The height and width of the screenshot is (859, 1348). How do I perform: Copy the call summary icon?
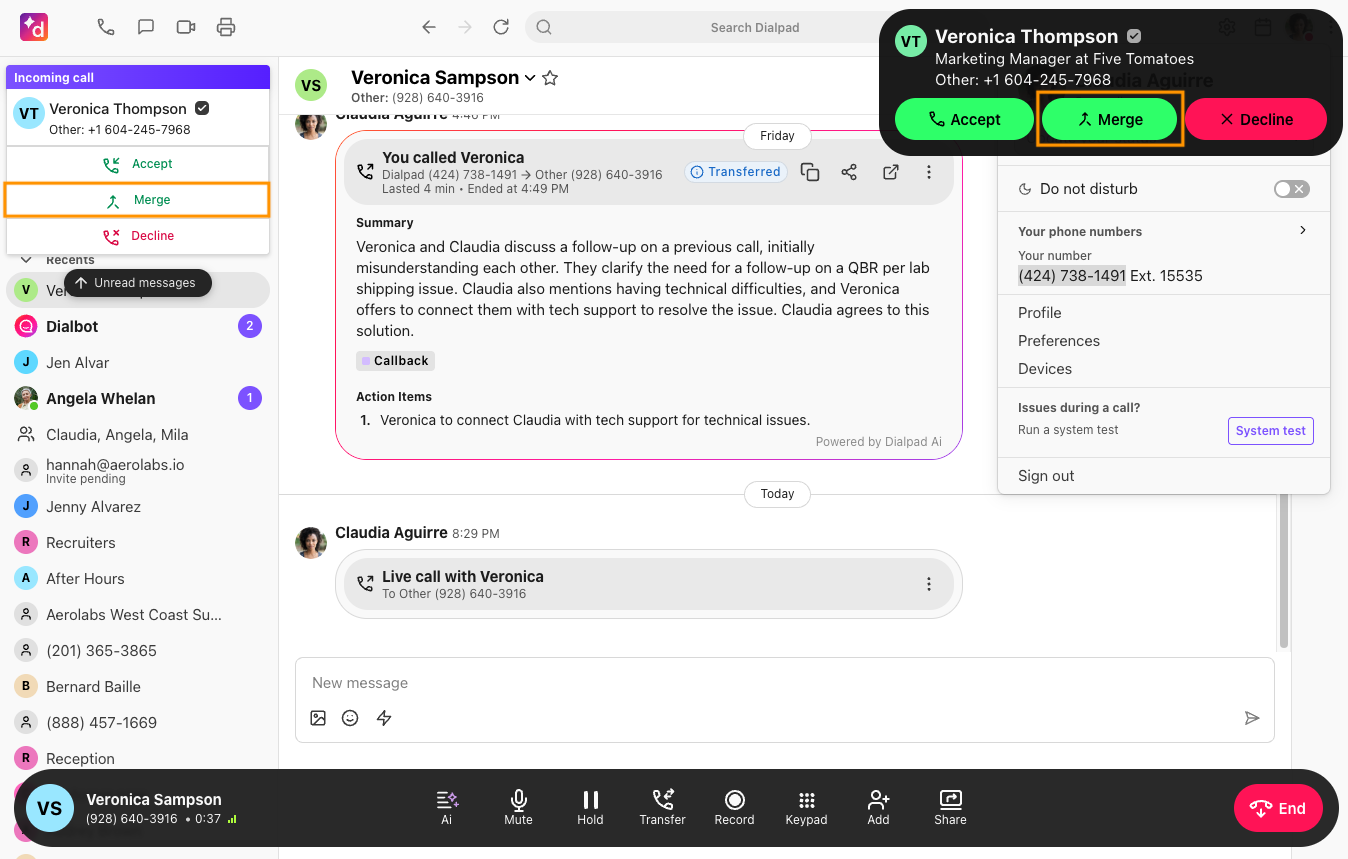[810, 172]
